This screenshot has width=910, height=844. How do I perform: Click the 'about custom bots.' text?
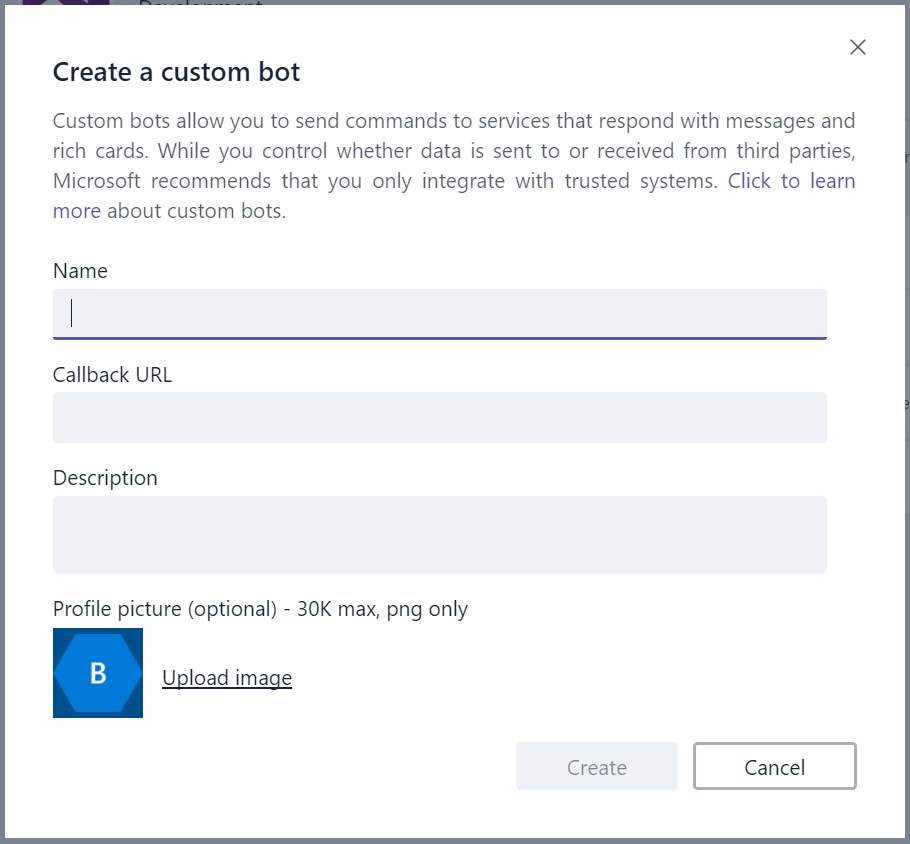(x=196, y=211)
